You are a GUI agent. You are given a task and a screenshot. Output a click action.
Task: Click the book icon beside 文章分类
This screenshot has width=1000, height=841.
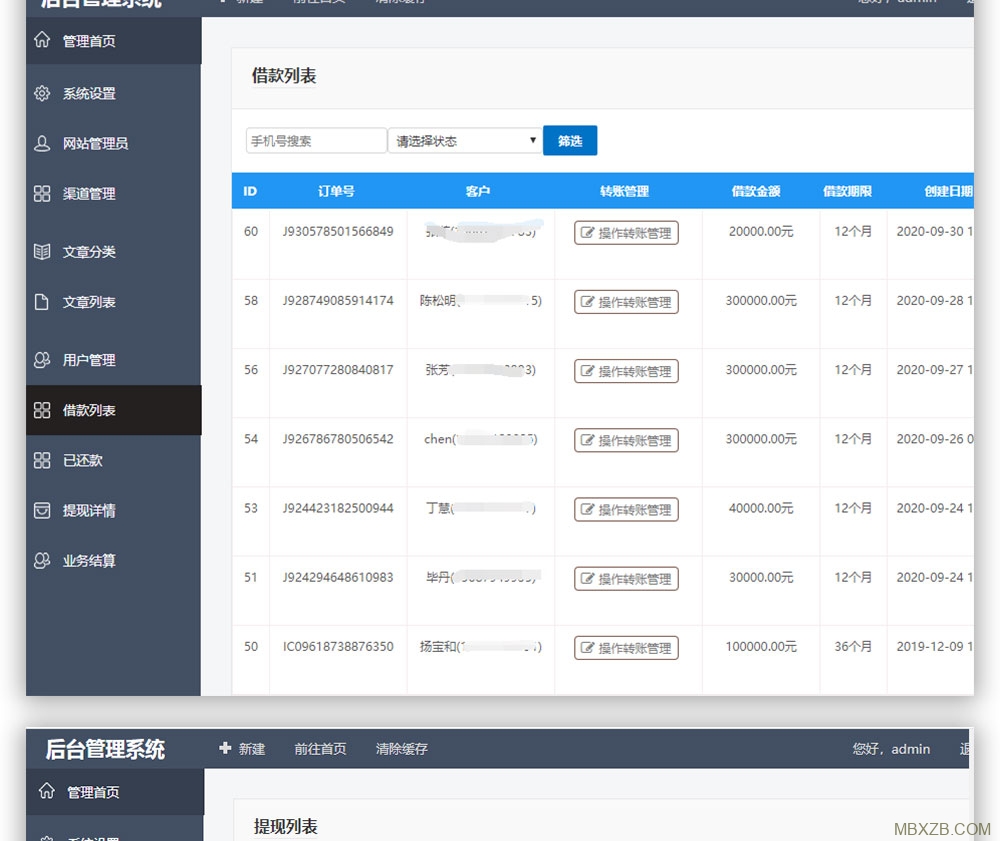[x=42, y=252]
